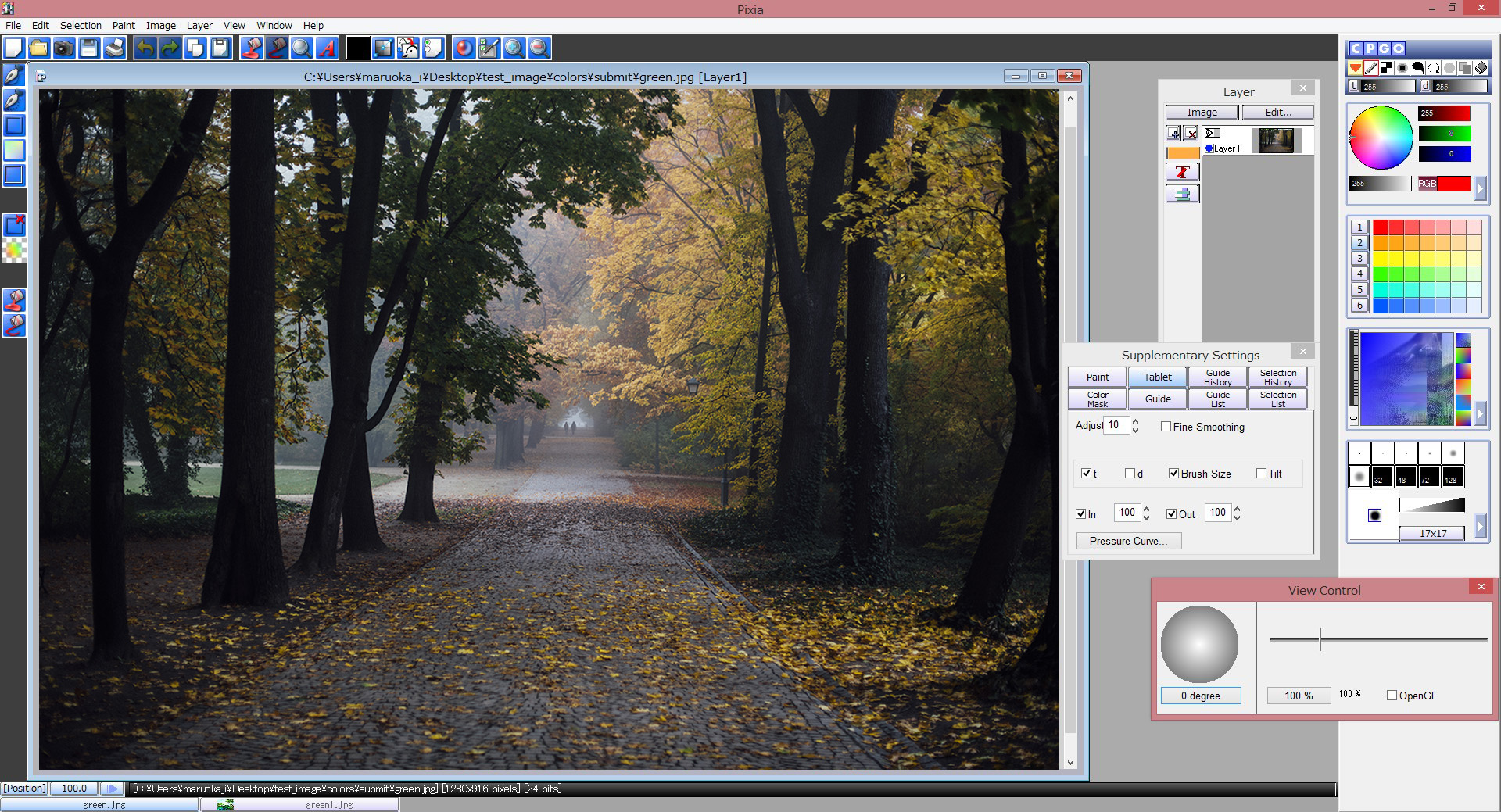Screen dimensions: 1501x812
Task: Pick the pure red palette swatch
Action: [x=1381, y=227]
